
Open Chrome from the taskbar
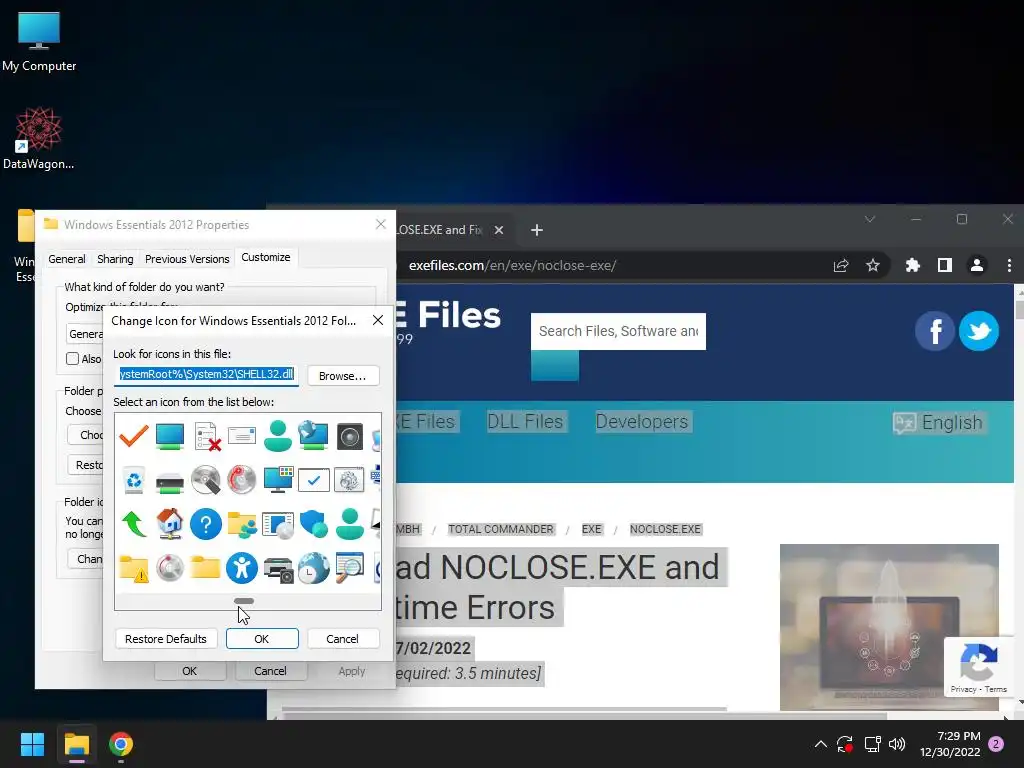[121, 744]
